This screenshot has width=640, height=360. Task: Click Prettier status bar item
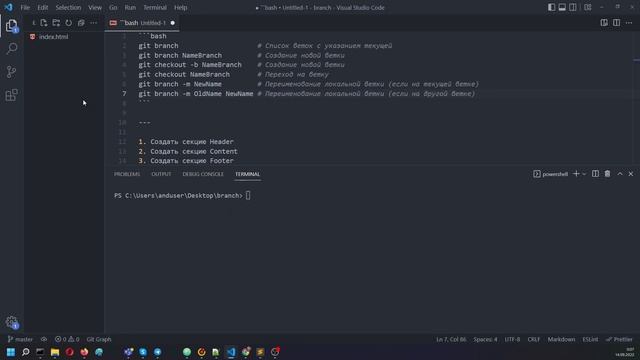[x=619, y=339]
